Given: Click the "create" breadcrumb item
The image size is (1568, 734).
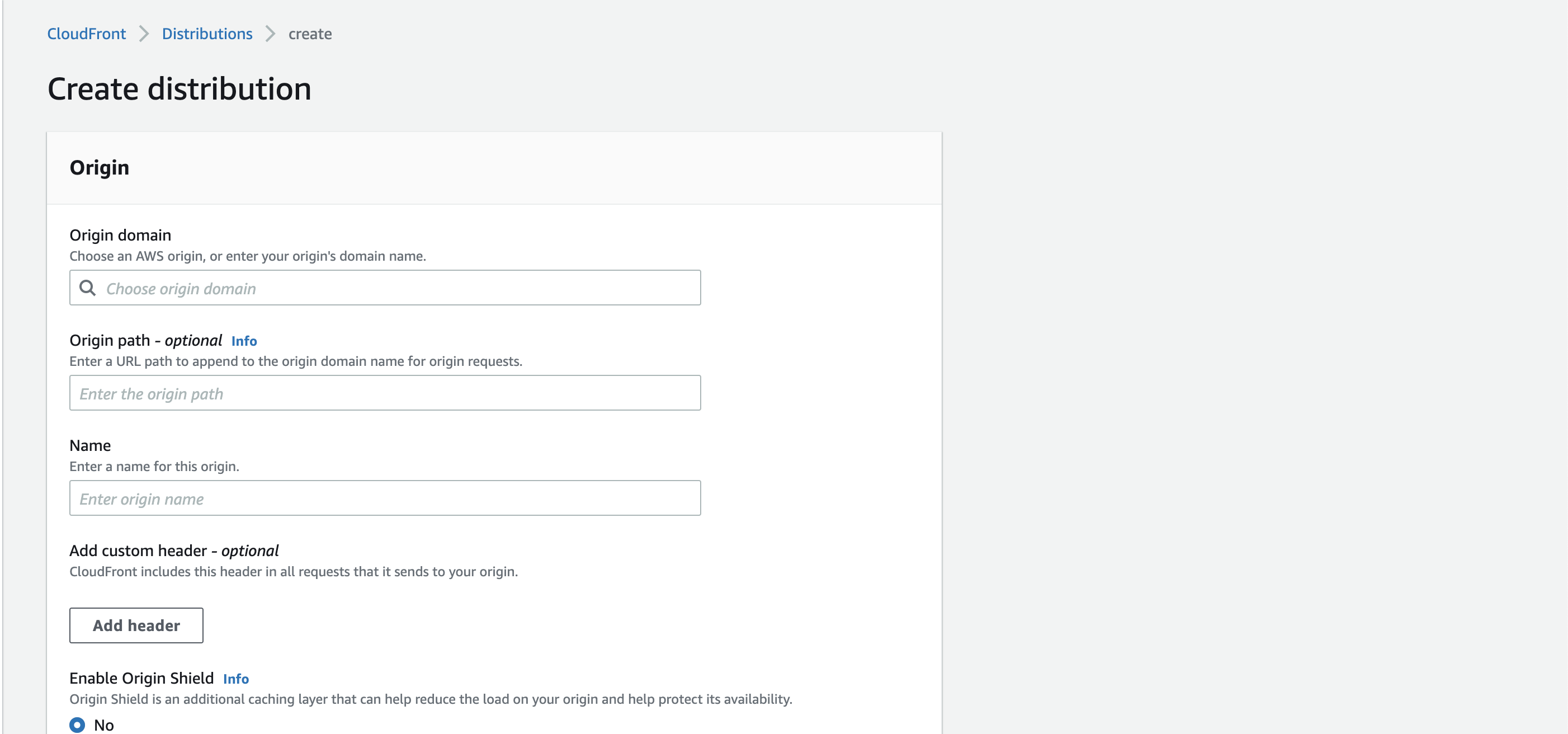Looking at the screenshot, I should click(310, 34).
